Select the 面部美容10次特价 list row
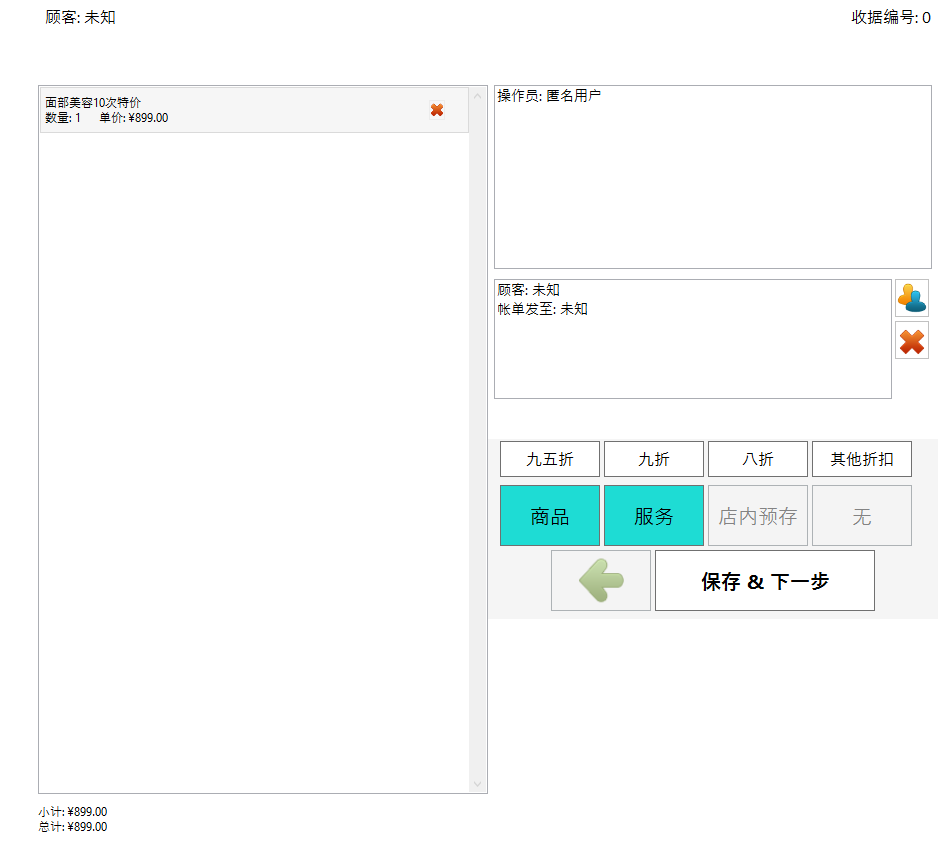The height and width of the screenshot is (858, 952). tap(254, 110)
